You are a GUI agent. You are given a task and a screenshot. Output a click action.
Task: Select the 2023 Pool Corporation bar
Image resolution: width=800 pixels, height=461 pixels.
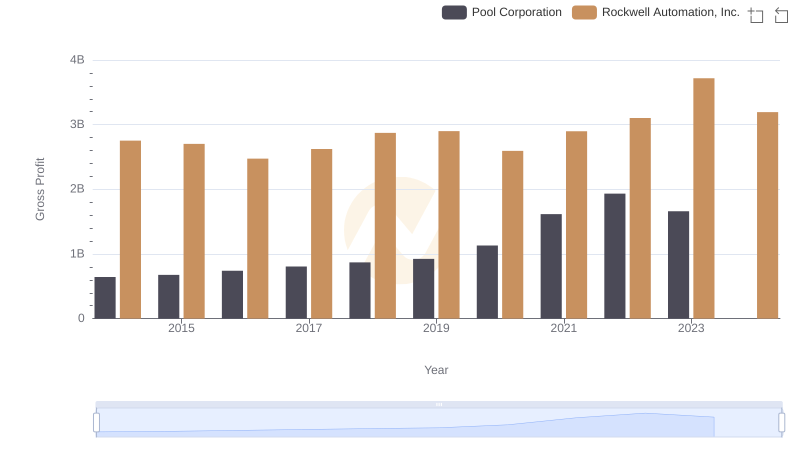[678, 265]
